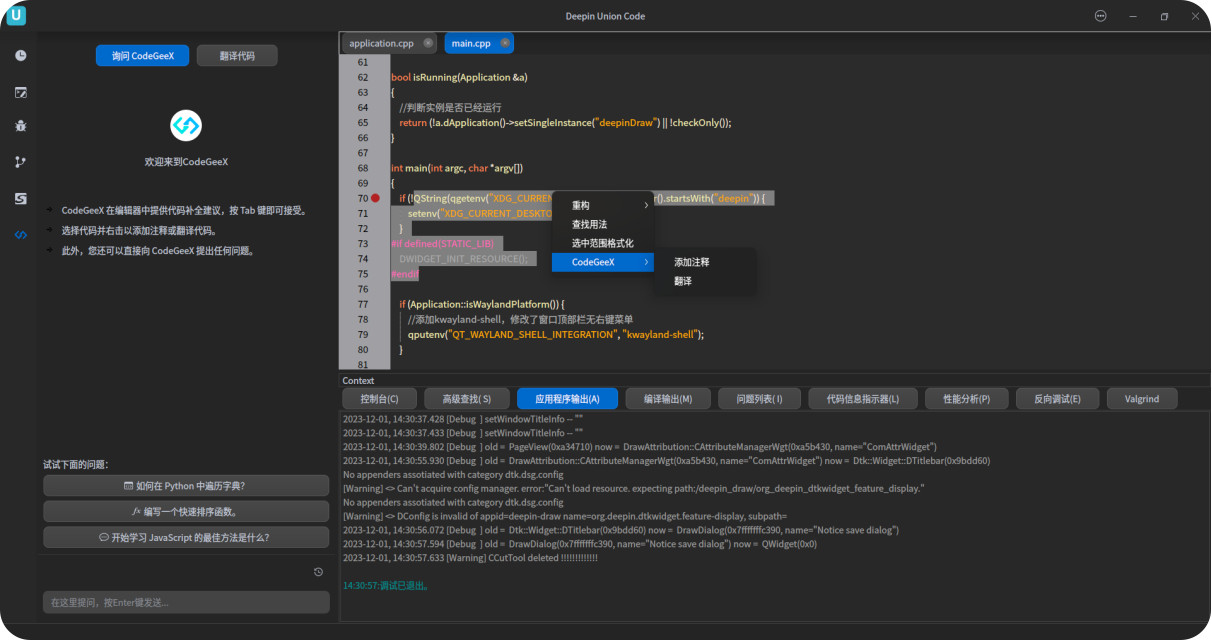1212x641 pixels.
Task: Open the 问题列表(I) tab
Action: [759, 399]
